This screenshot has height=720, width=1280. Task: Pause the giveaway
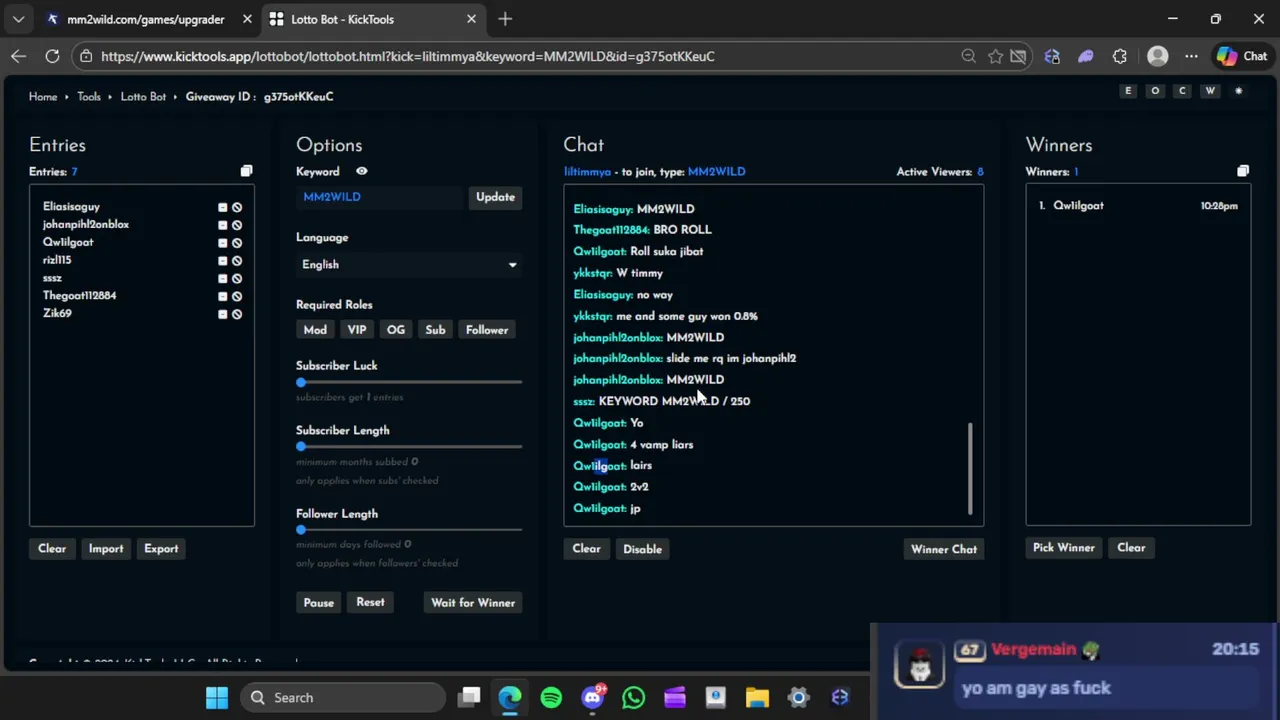click(319, 603)
